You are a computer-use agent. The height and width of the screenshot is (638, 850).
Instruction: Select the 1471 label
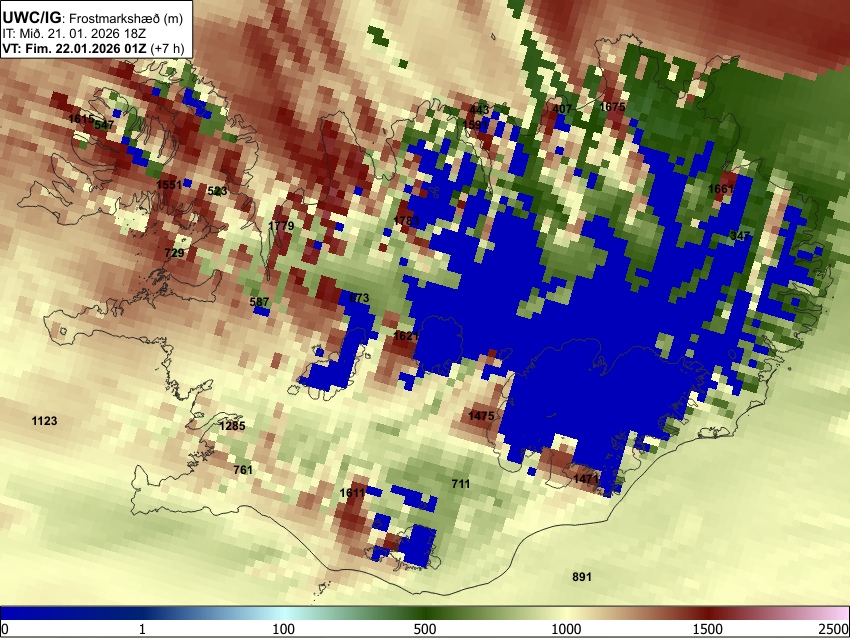[586, 479]
